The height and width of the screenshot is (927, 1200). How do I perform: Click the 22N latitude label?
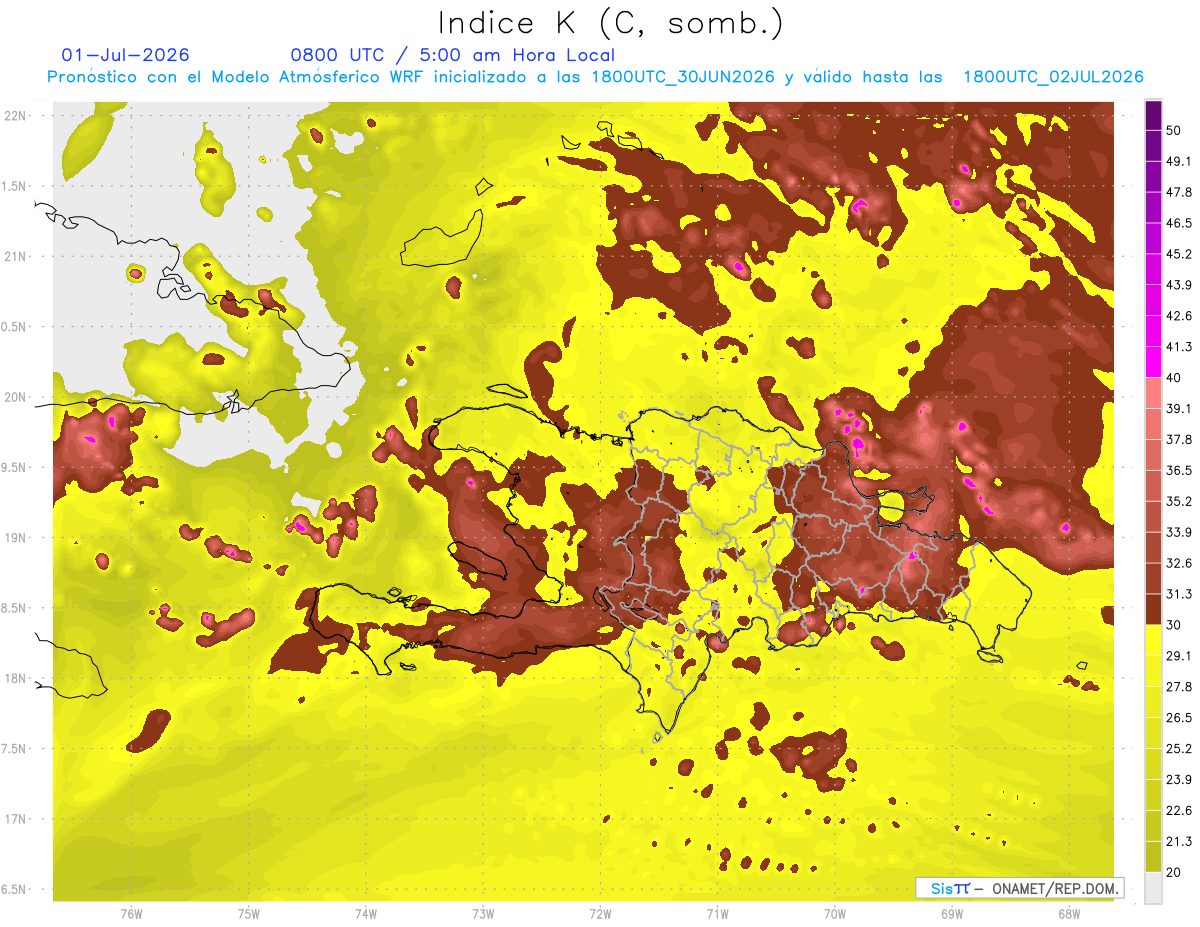(x=15, y=115)
